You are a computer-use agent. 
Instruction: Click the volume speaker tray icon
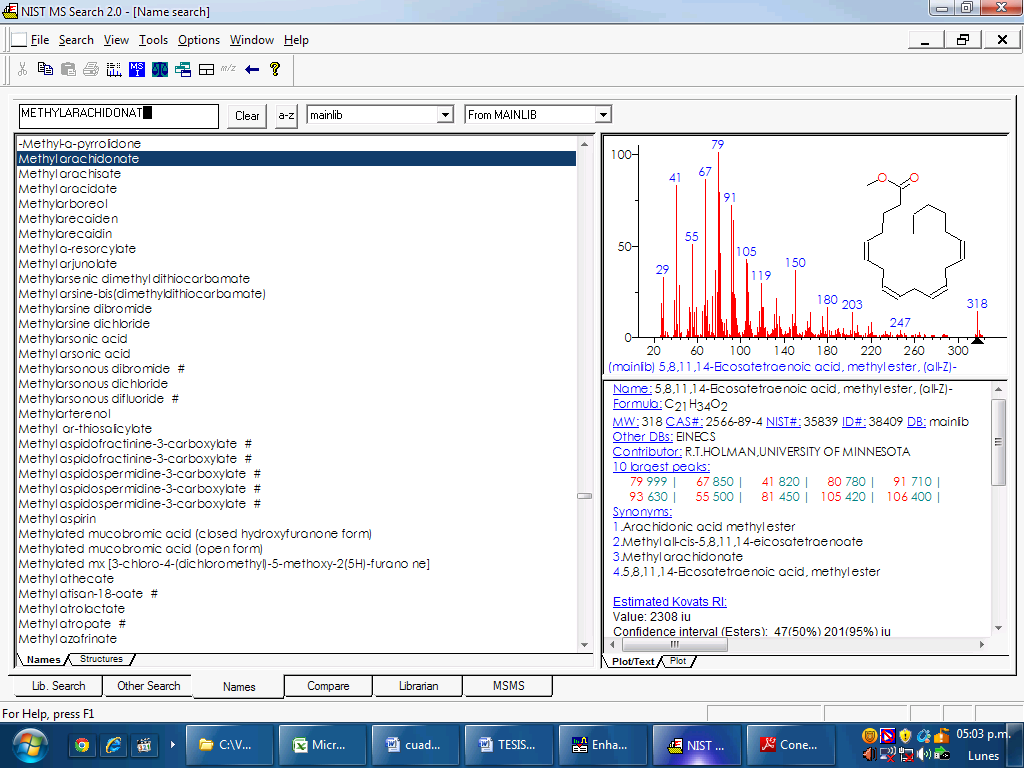924,754
